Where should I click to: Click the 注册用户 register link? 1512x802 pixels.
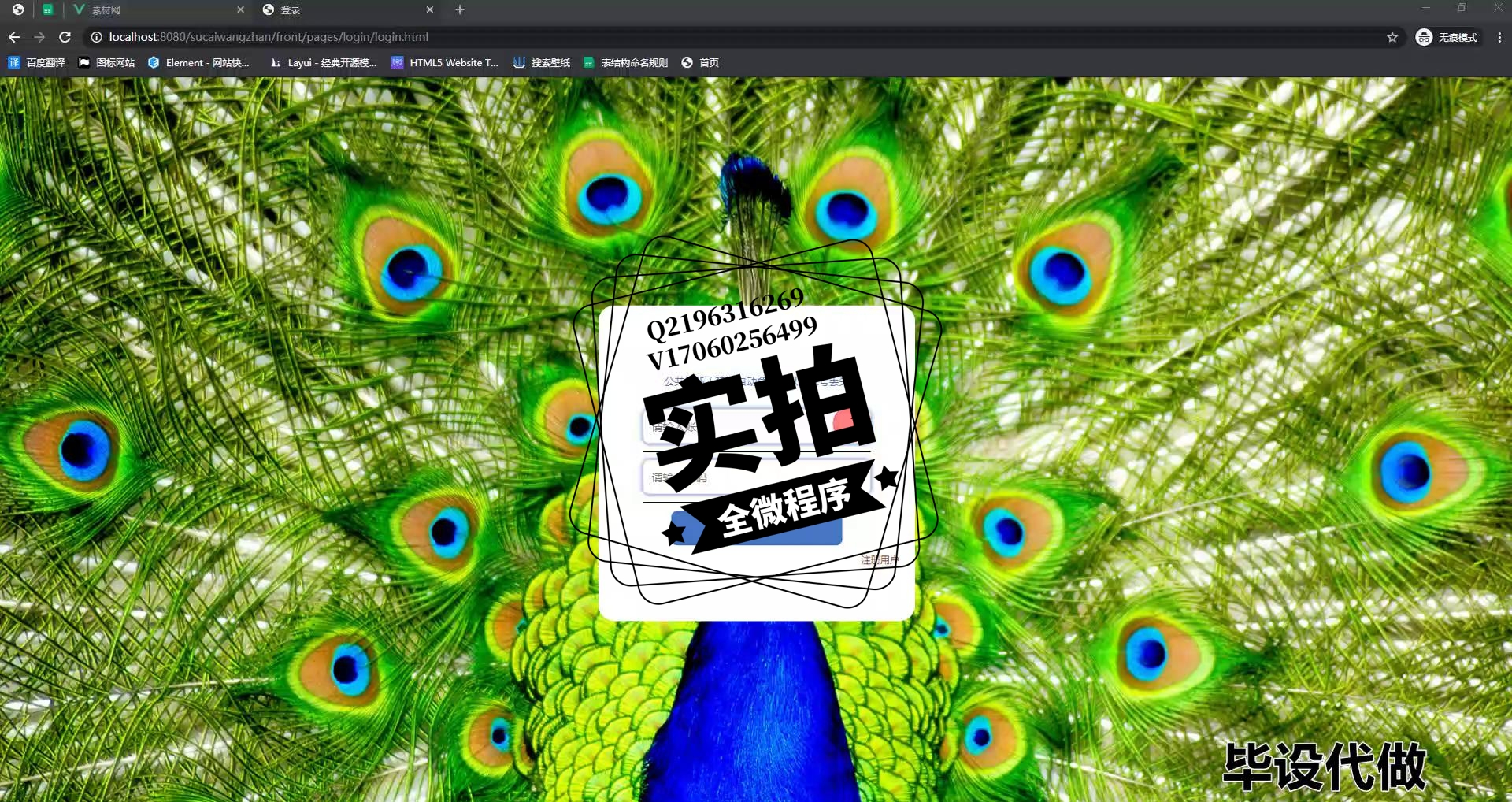[x=880, y=560]
